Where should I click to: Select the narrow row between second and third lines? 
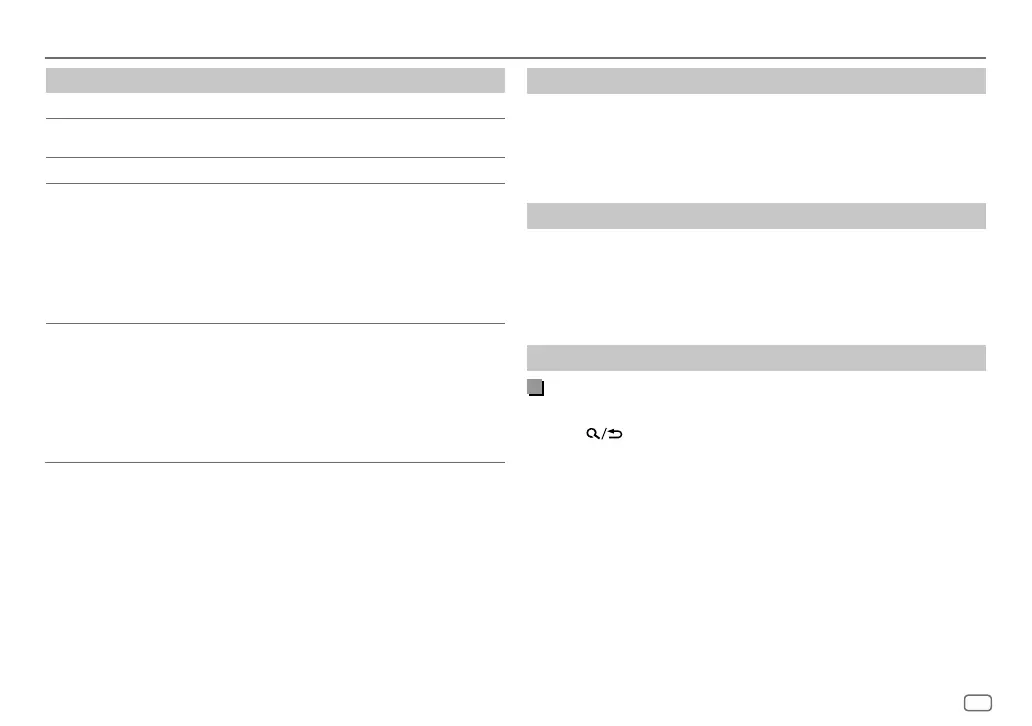[x=275, y=170]
